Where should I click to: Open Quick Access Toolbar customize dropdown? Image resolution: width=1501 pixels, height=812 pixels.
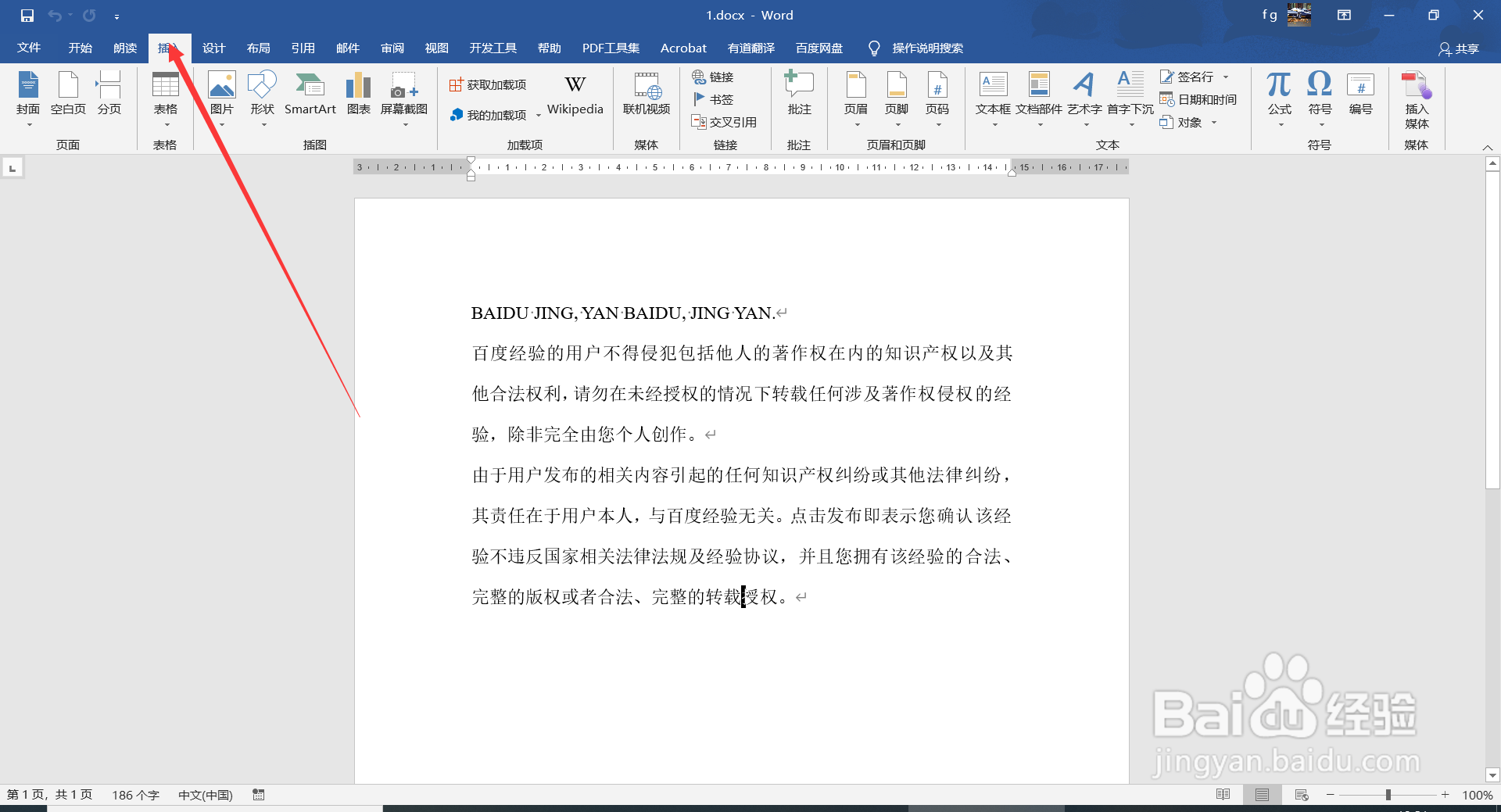pos(116,16)
